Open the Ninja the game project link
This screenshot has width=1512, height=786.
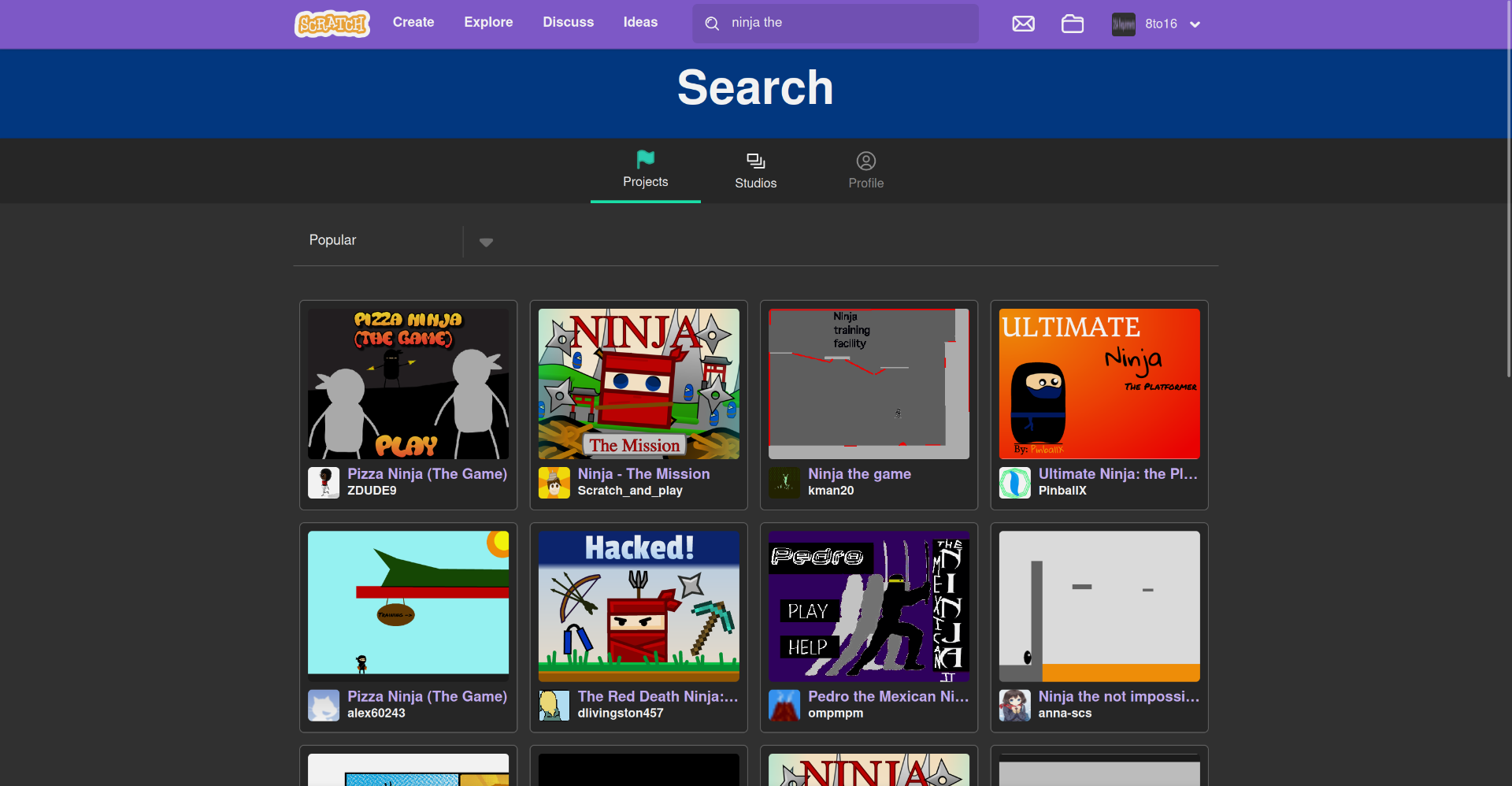[x=859, y=473]
